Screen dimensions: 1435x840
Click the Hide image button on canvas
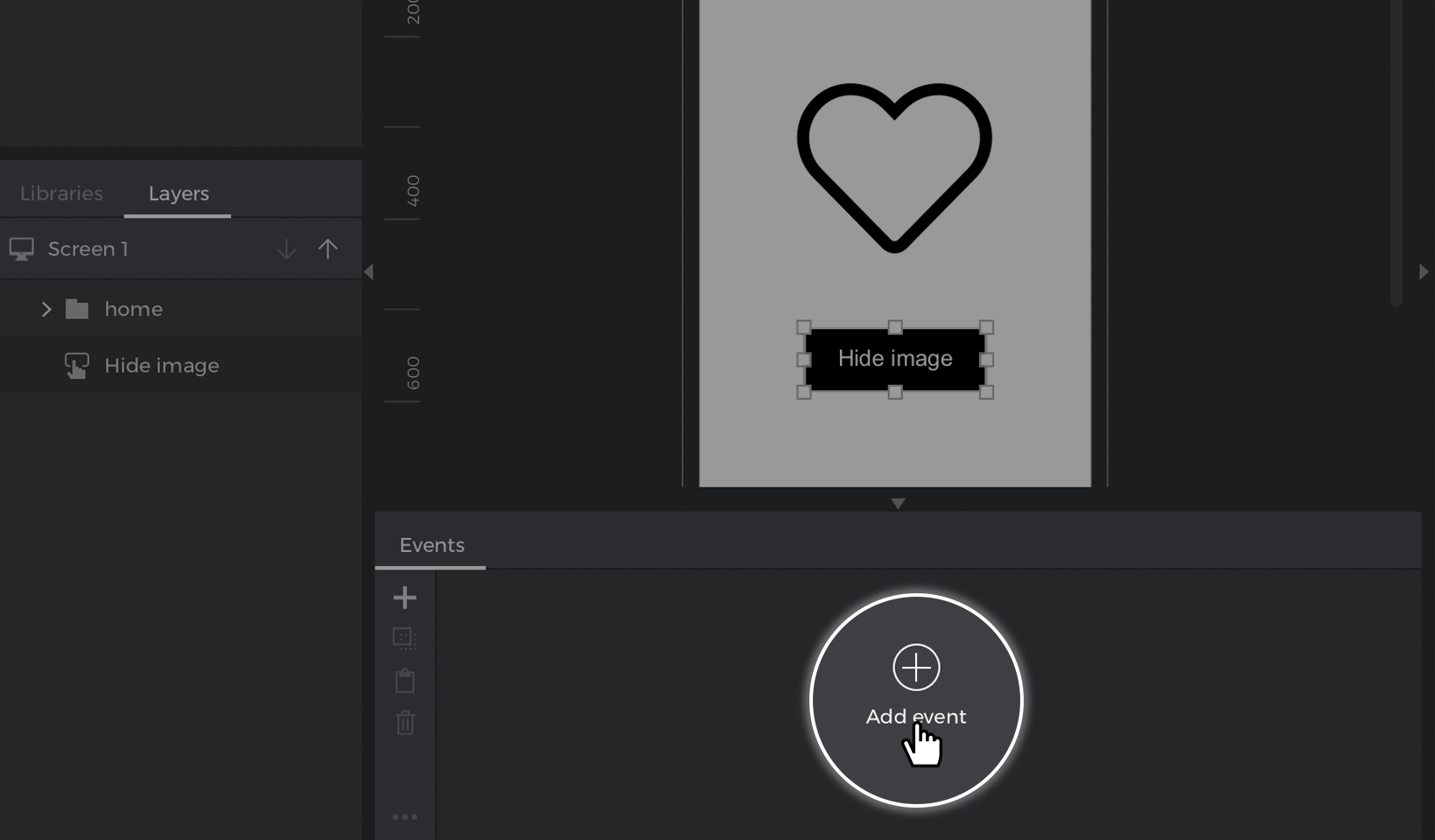895,359
